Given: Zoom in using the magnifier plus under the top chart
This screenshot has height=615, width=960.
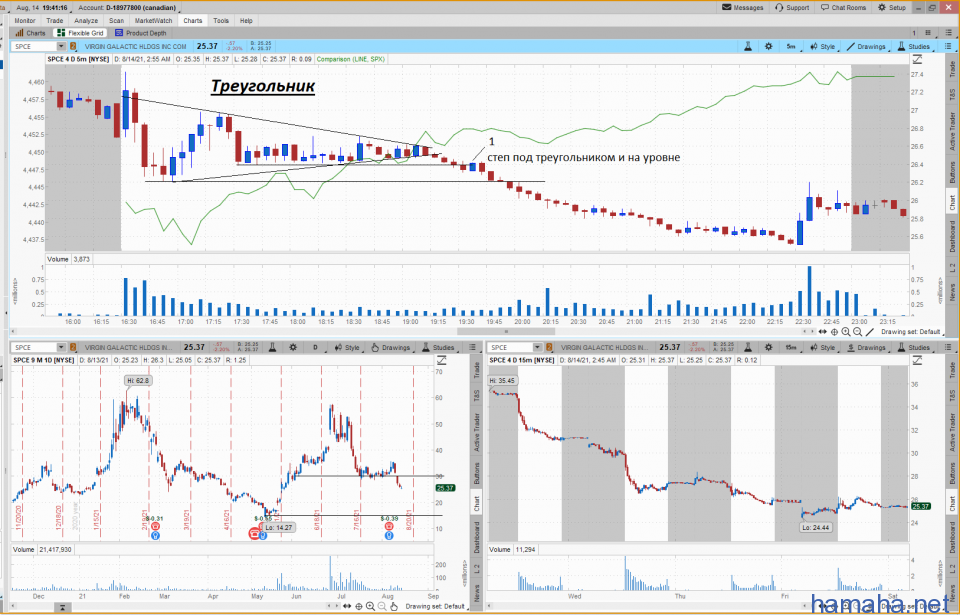Looking at the screenshot, I should coord(846,332).
